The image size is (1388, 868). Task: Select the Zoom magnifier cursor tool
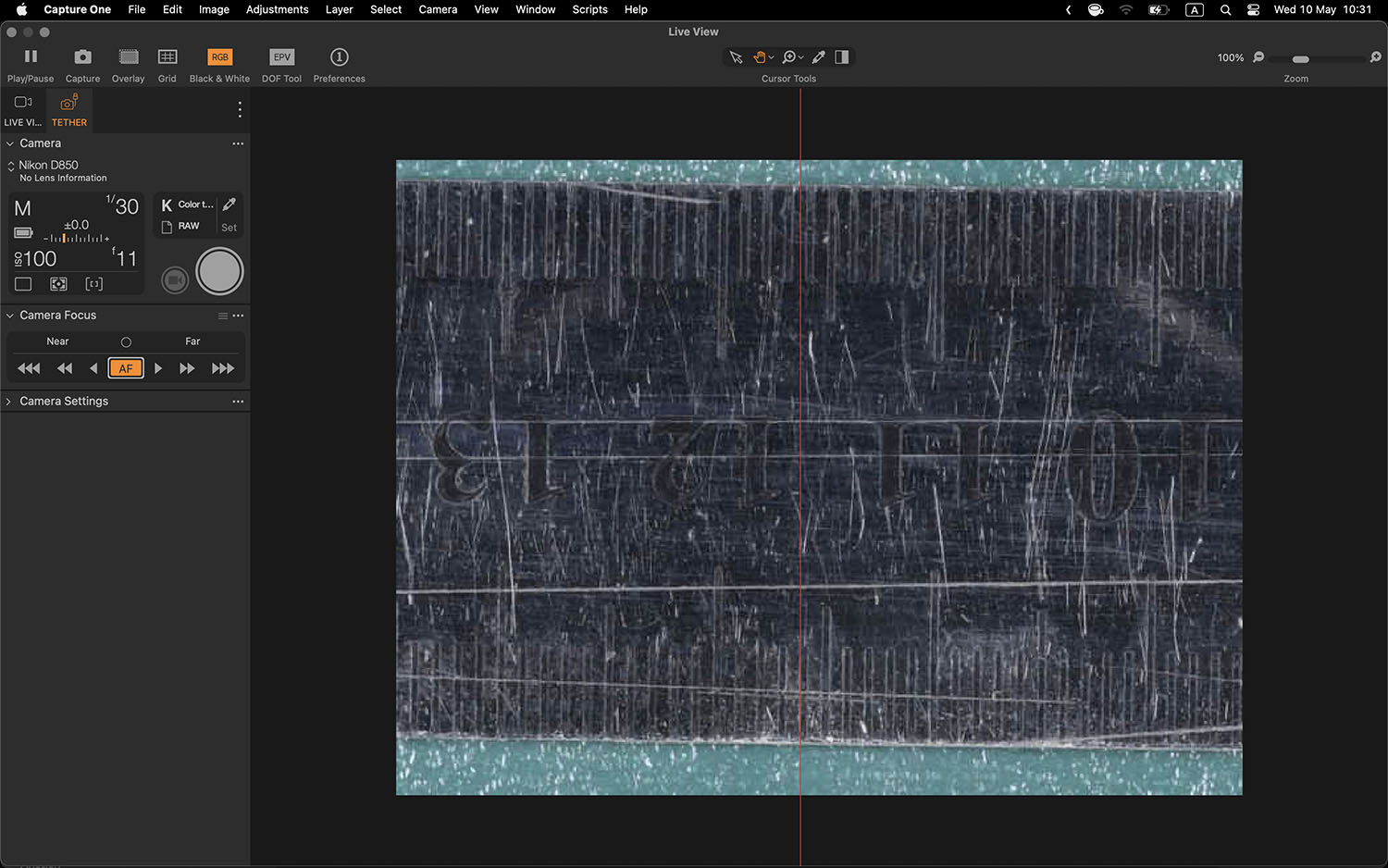click(789, 57)
